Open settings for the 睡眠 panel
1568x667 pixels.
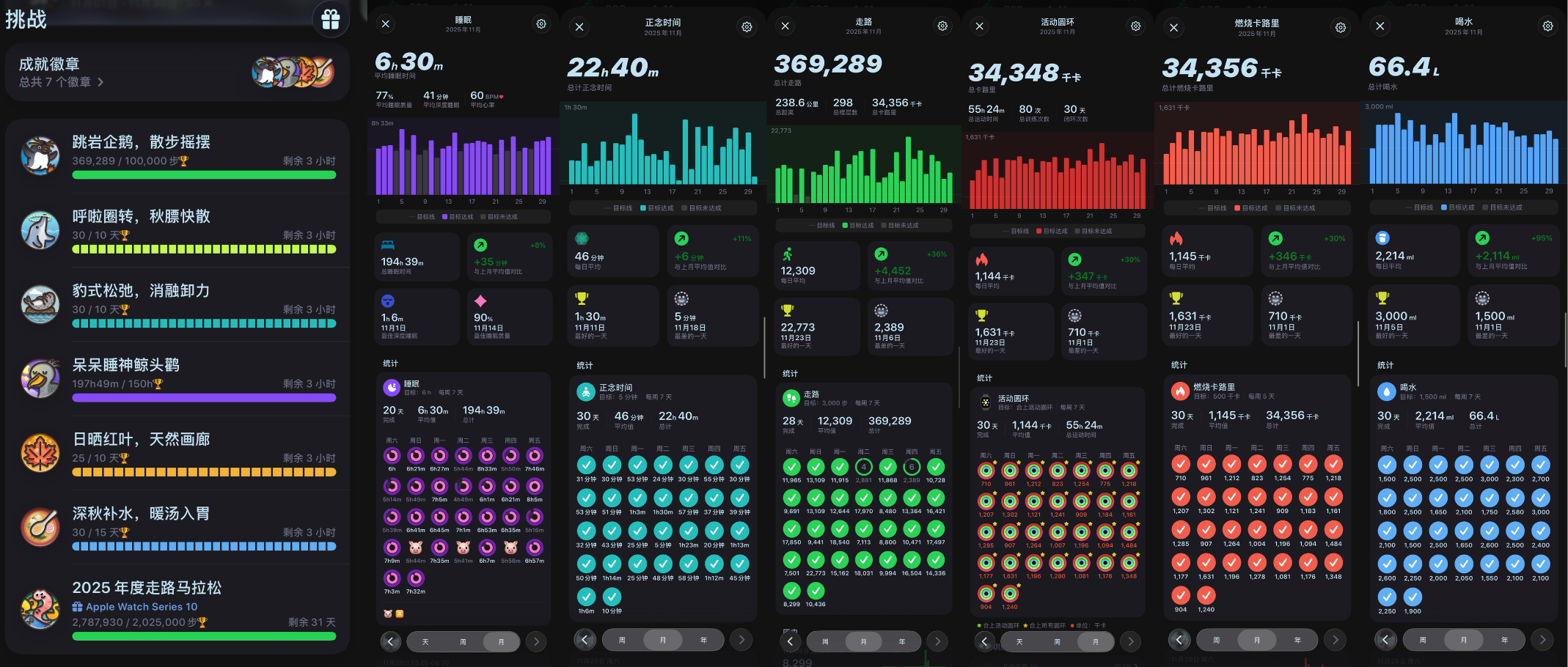pos(541,24)
